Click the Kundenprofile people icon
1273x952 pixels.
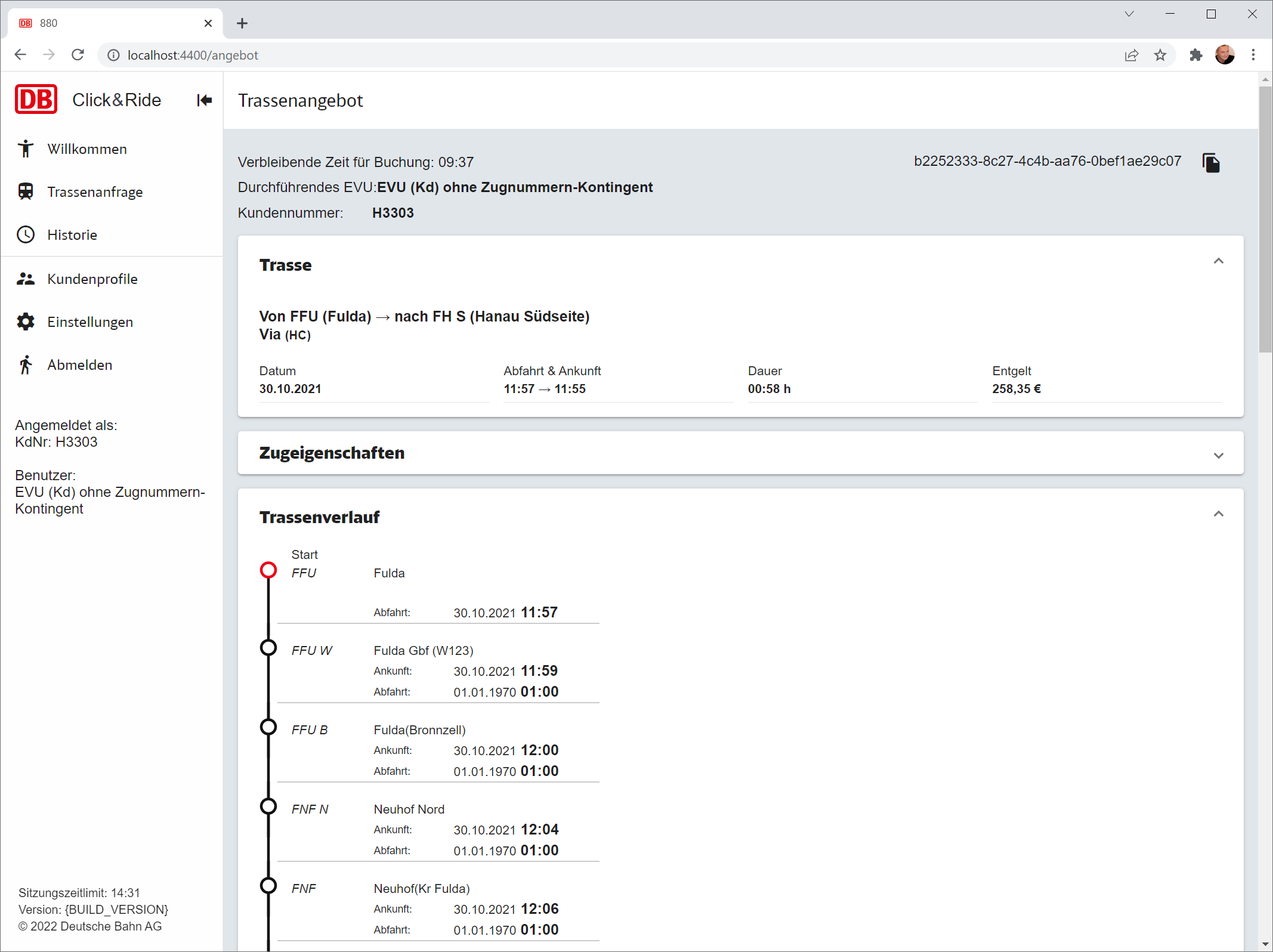(26, 279)
